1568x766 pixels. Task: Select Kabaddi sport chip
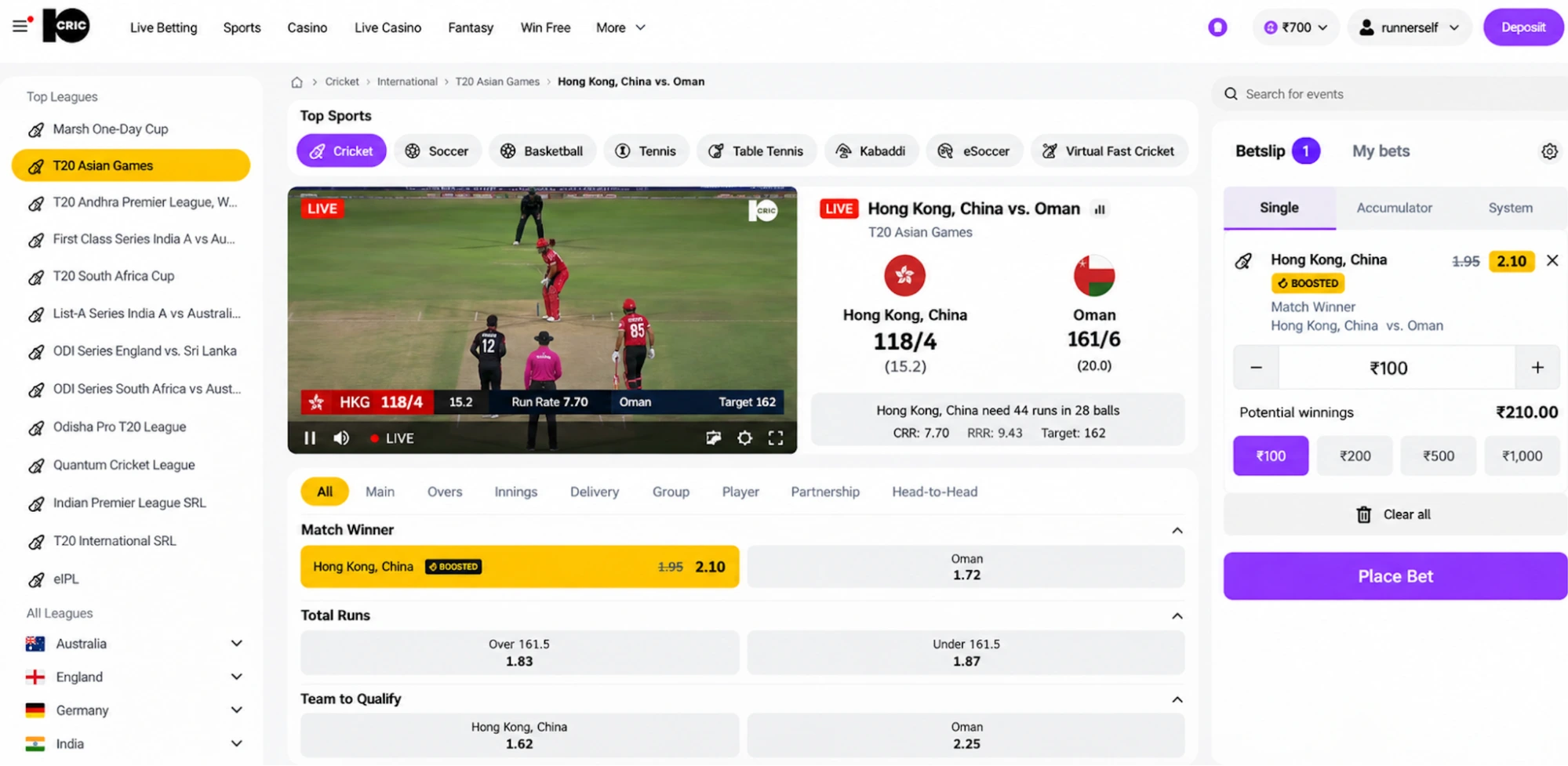click(871, 151)
